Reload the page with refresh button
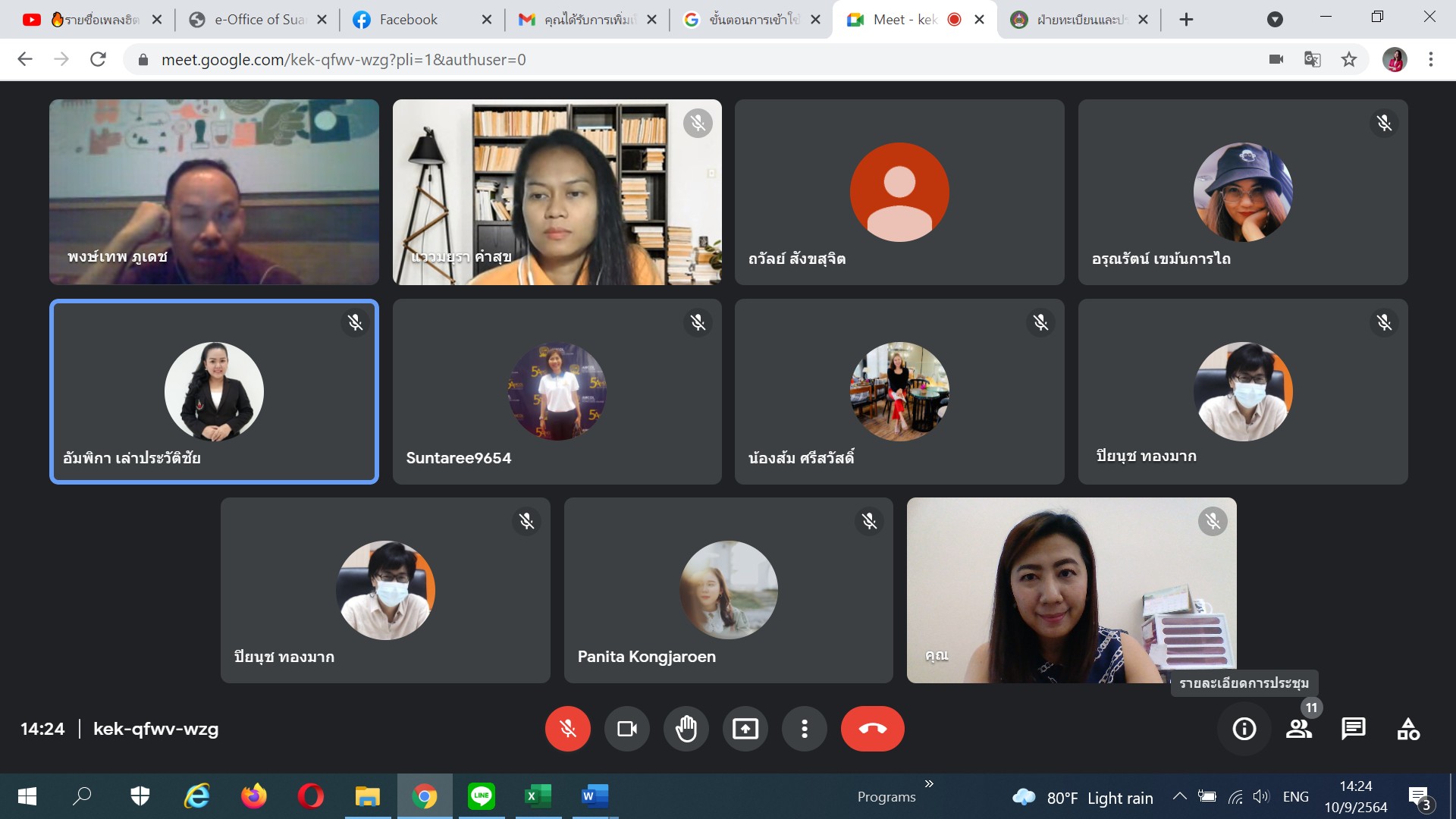This screenshot has width=1456, height=819. point(98,59)
